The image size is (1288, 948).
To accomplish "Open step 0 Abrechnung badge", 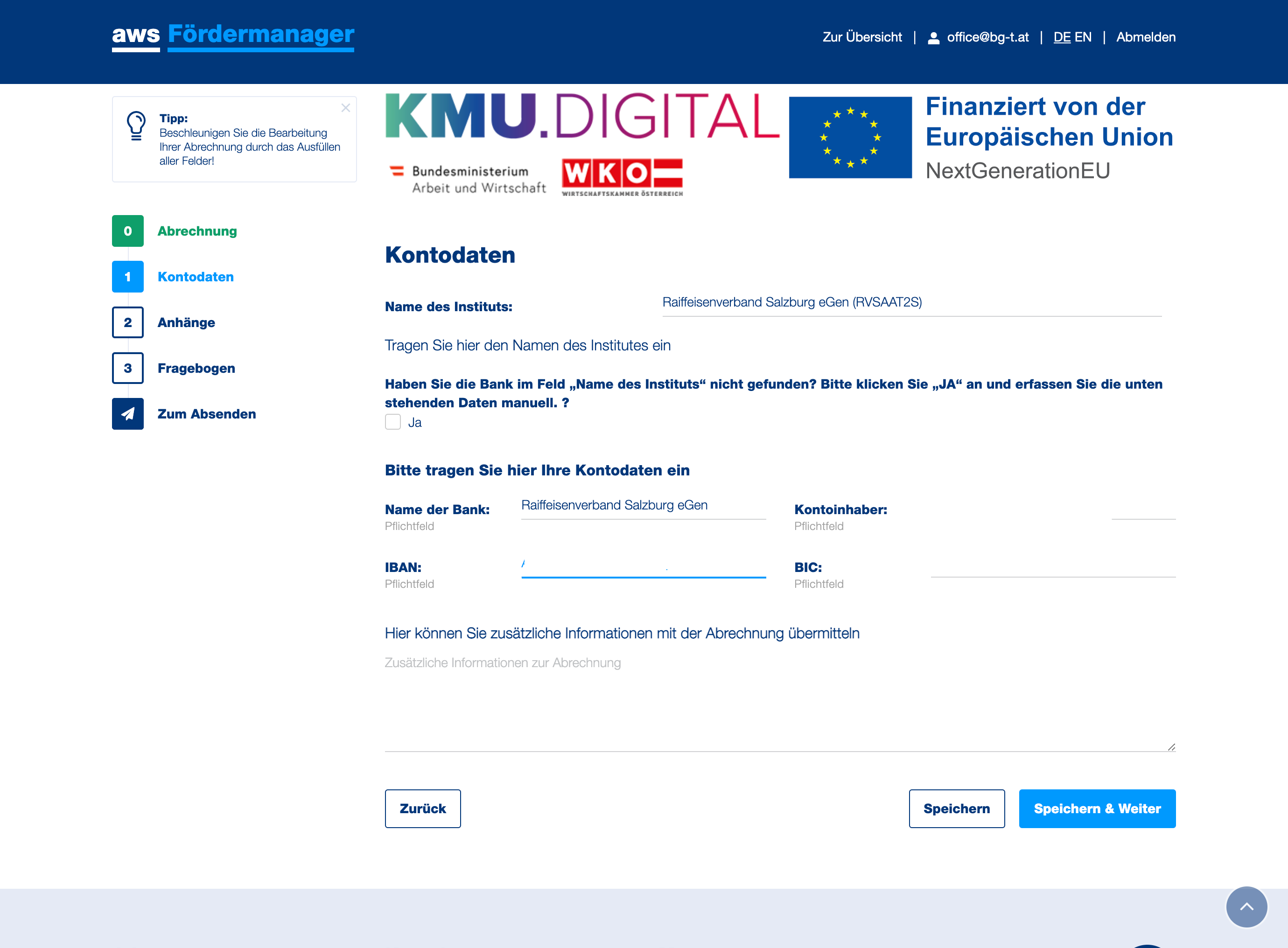I will tap(127, 230).
